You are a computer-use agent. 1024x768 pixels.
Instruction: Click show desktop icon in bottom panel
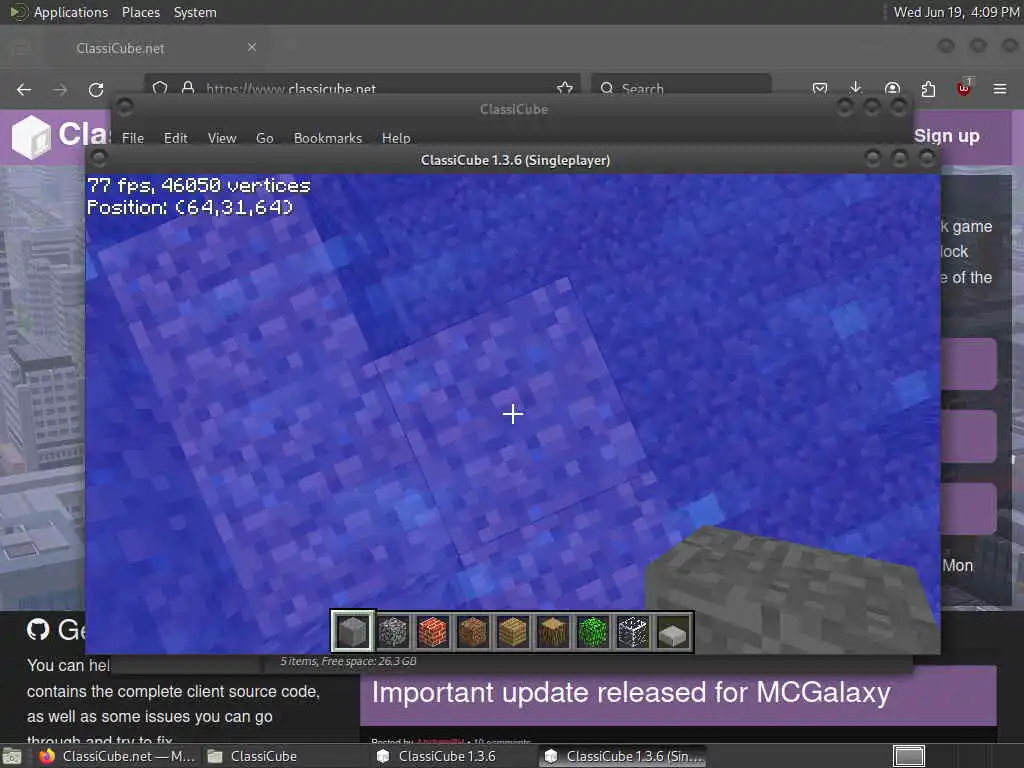point(12,756)
